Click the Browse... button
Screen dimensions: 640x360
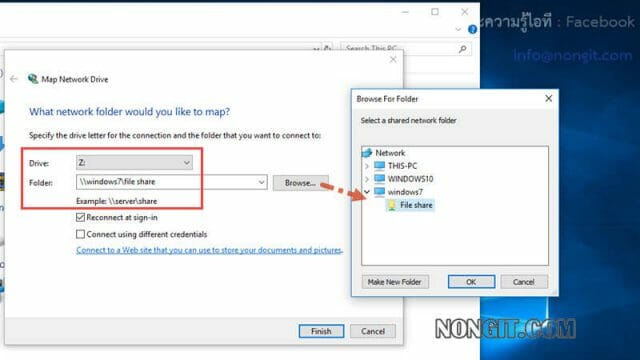coord(300,183)
